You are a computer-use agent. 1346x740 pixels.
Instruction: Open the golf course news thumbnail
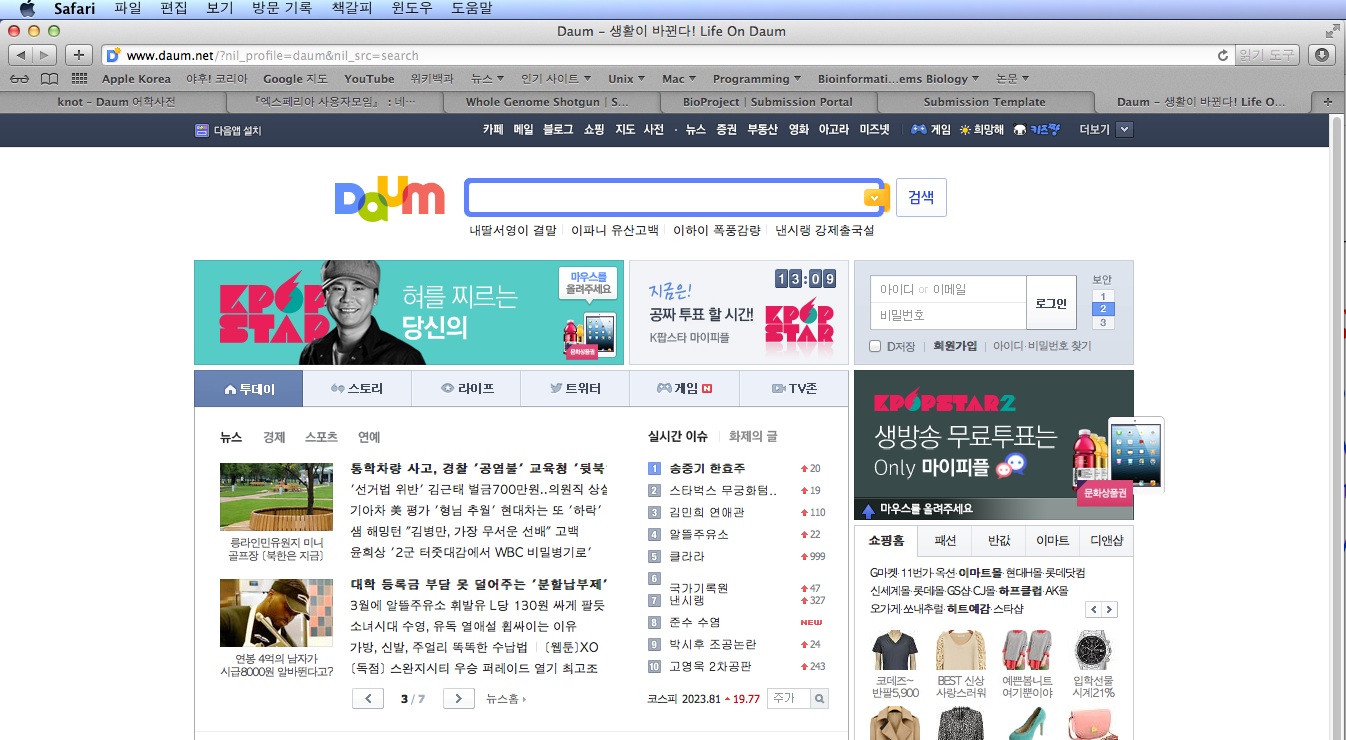277,497
